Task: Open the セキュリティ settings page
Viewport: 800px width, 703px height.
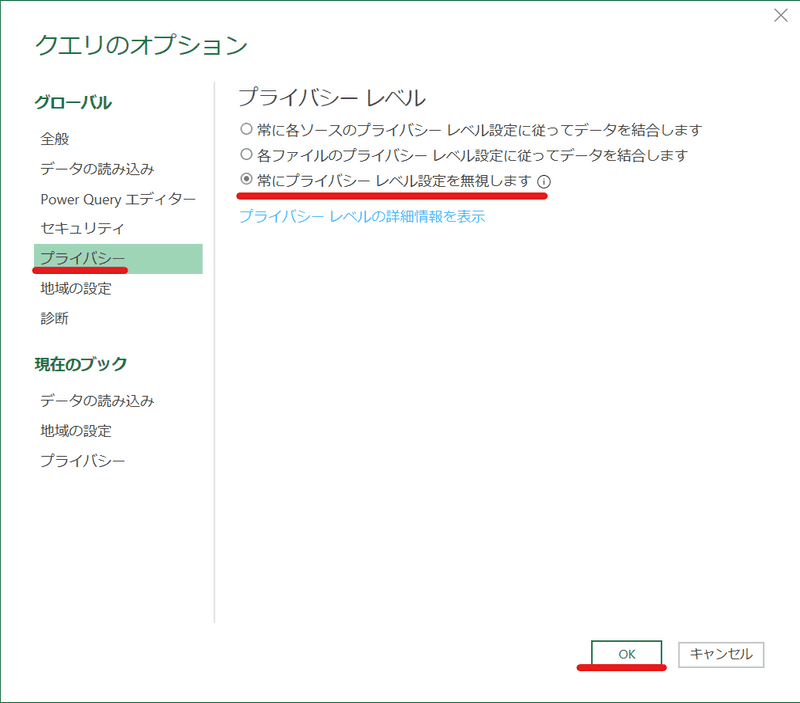Action: pyautogui.click(x=82, y=228)
